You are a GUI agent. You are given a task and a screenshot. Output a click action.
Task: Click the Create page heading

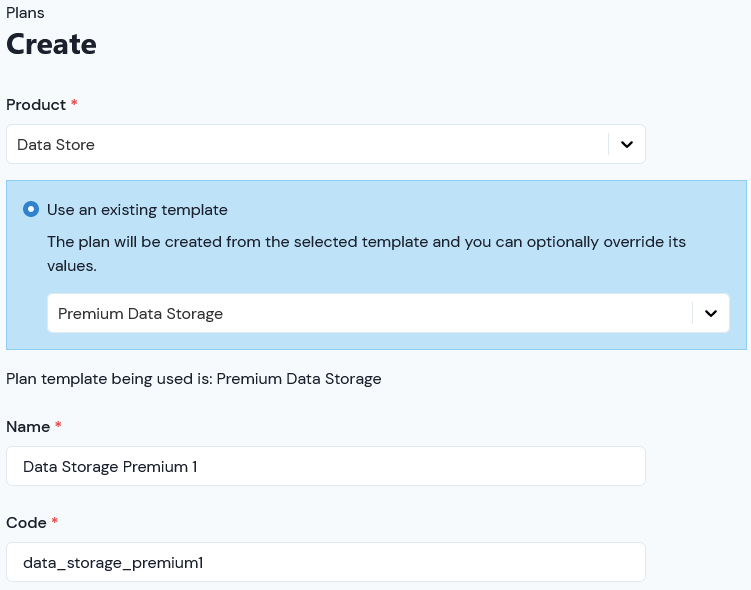51,44
